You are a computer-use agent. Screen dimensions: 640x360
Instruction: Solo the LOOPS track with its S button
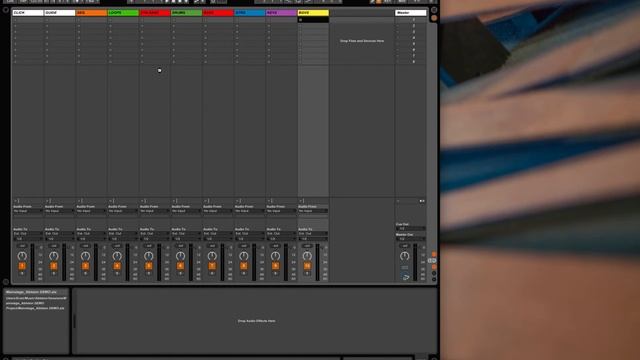[x=117, y=273]
